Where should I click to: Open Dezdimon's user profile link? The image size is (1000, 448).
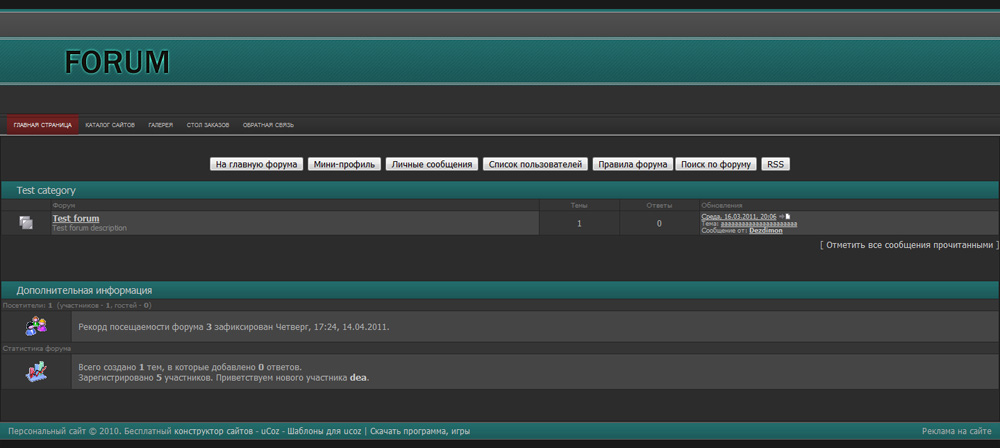tap(765, 231)
